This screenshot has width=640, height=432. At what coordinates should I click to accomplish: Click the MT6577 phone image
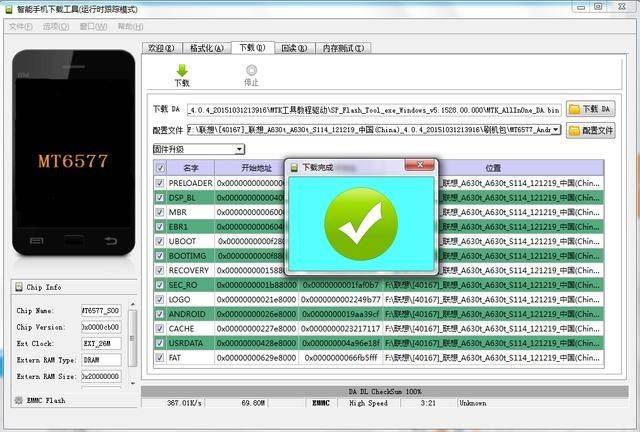pyautogui.click(x=73, y=153)
